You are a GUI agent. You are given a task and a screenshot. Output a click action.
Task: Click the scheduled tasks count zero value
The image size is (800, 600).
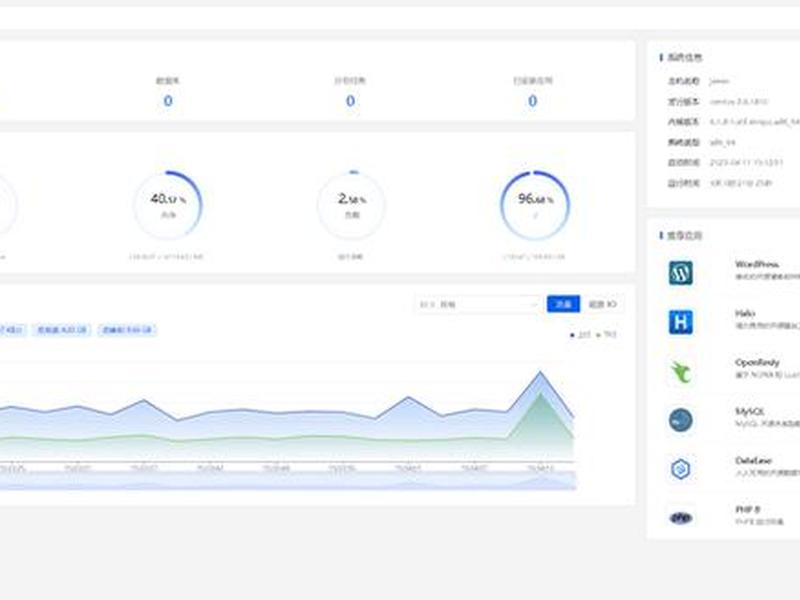point(350,101)
